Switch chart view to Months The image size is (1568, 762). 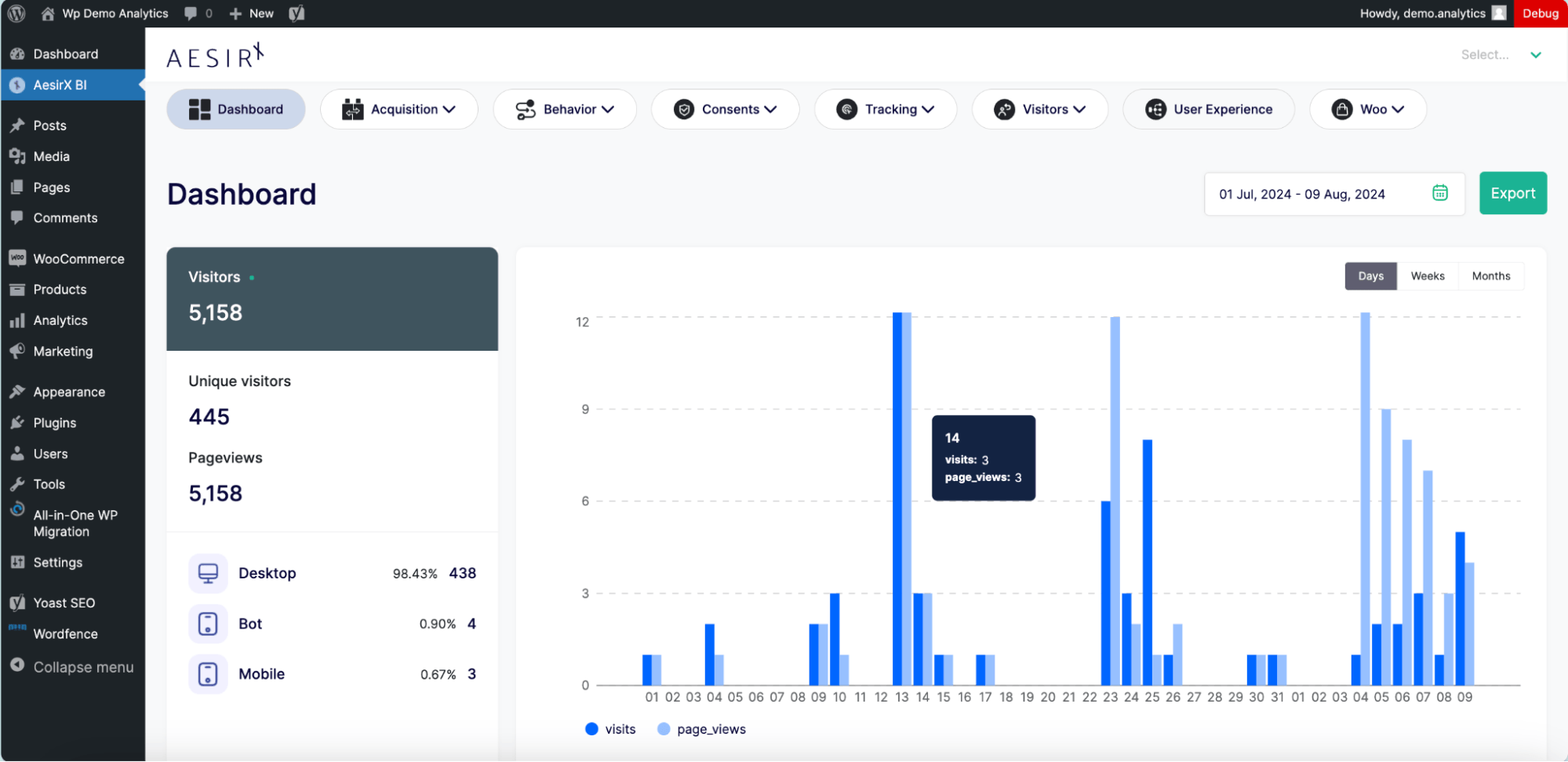[1490, 276]
